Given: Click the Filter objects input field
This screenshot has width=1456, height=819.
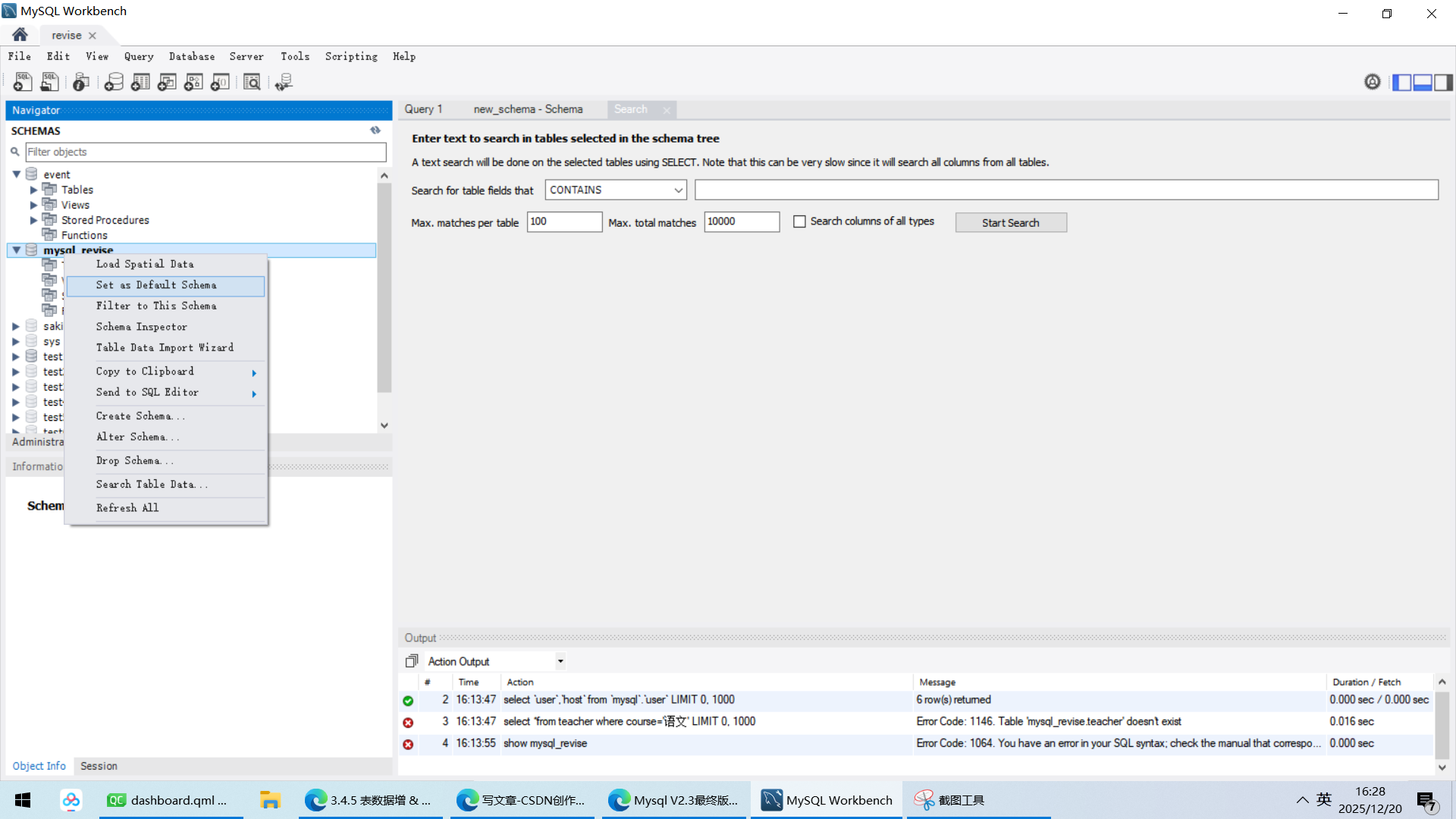Looking at the screenshot, I should pos(205,152).
